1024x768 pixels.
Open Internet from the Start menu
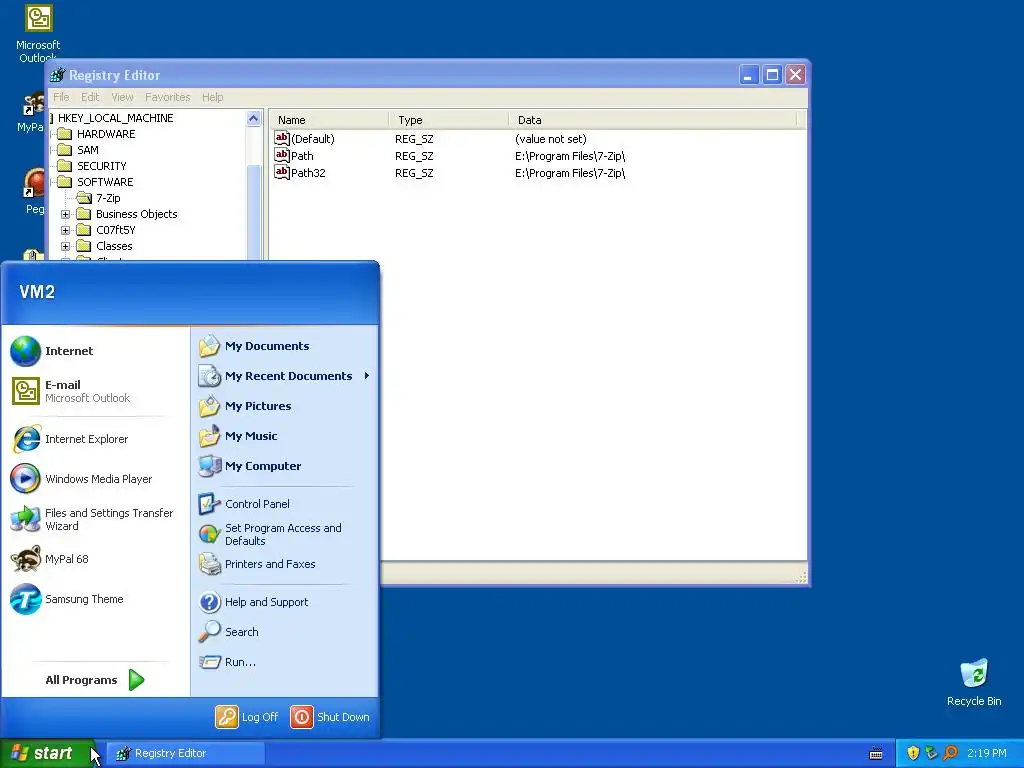pyautogui.click(x=69, y=351)
